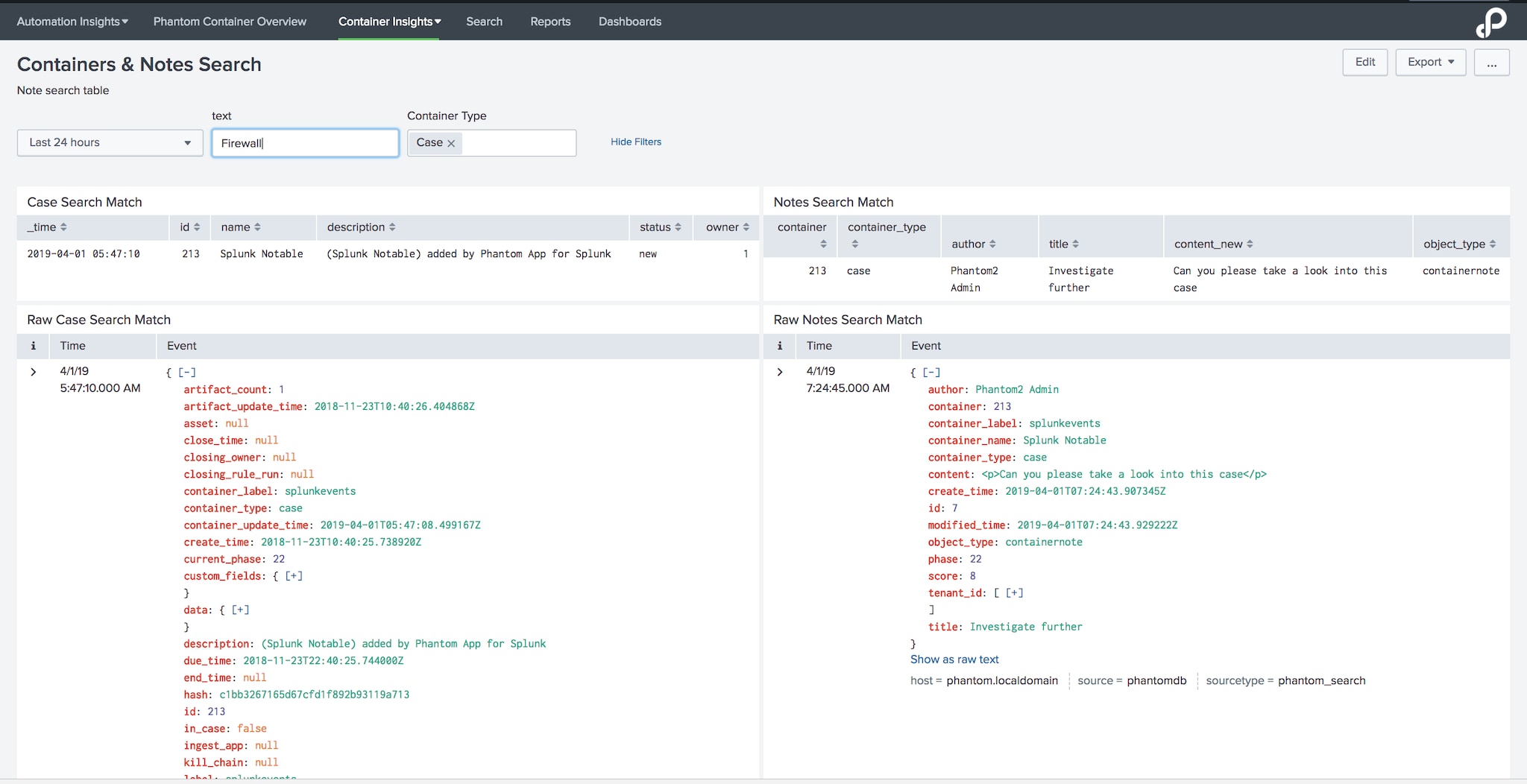Click the hash value c1bb3267165d67cfd1f892b93119a713
Screen dimensions: 1527x784
pos(314,695)
